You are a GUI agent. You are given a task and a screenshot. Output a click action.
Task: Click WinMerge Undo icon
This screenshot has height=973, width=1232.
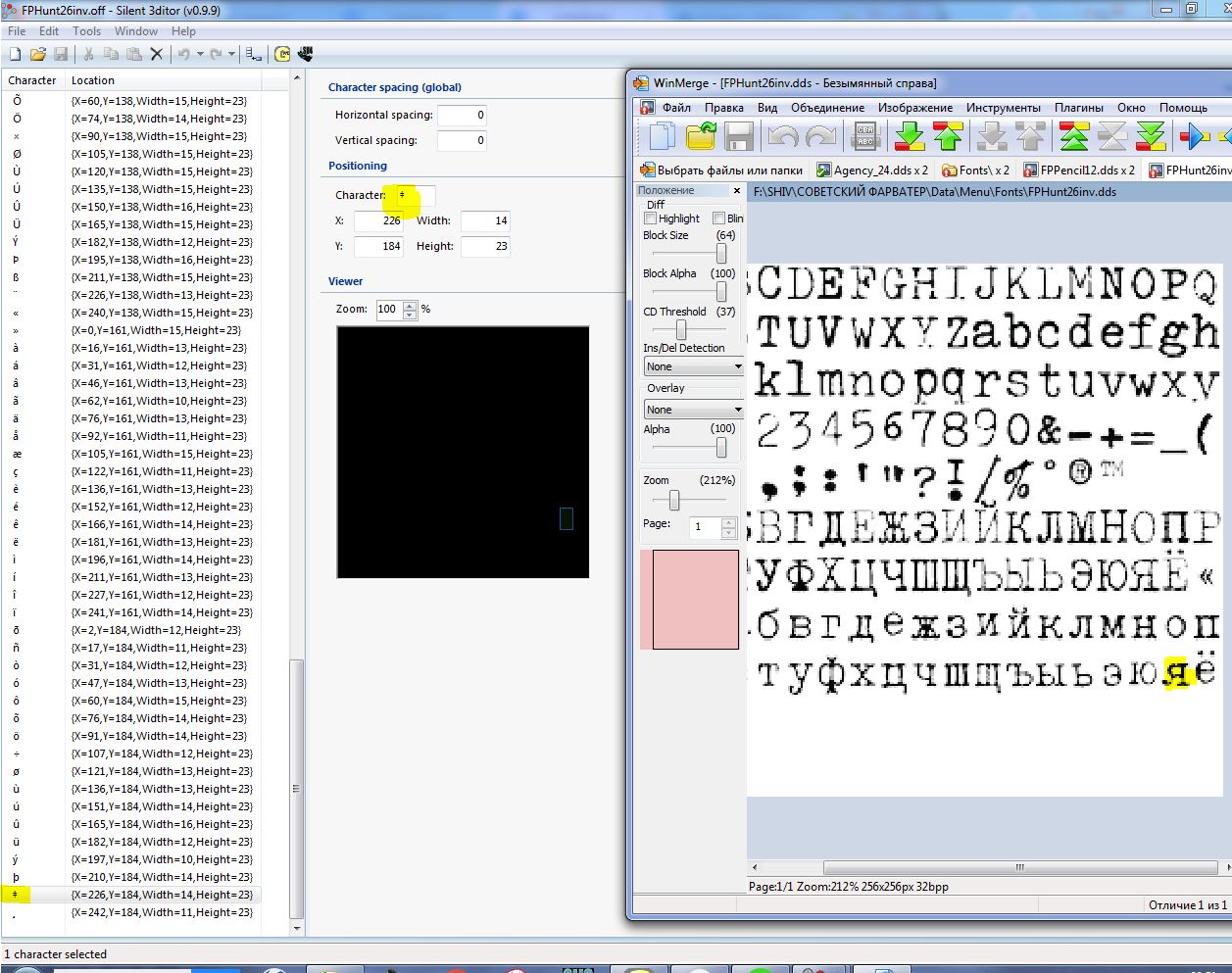782,137
